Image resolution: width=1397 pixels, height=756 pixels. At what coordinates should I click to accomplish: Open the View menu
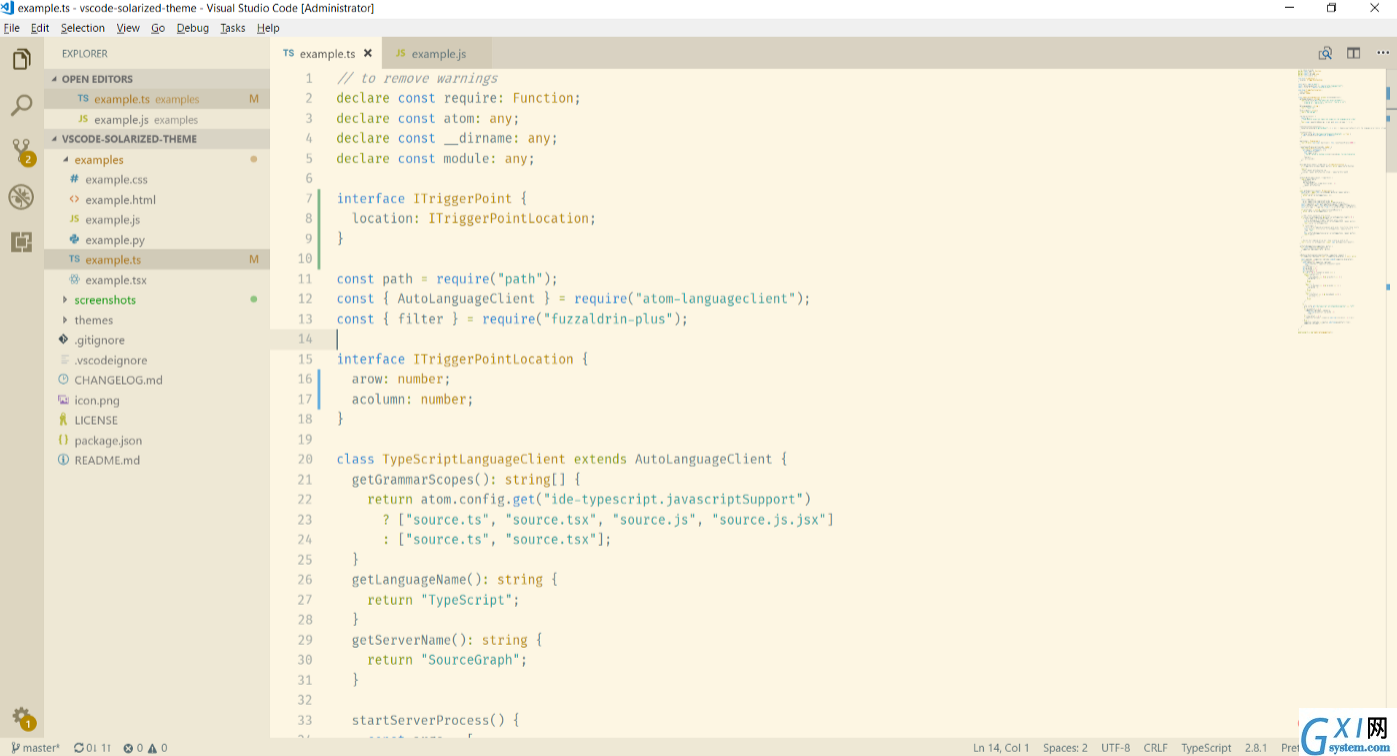point(128,28)
